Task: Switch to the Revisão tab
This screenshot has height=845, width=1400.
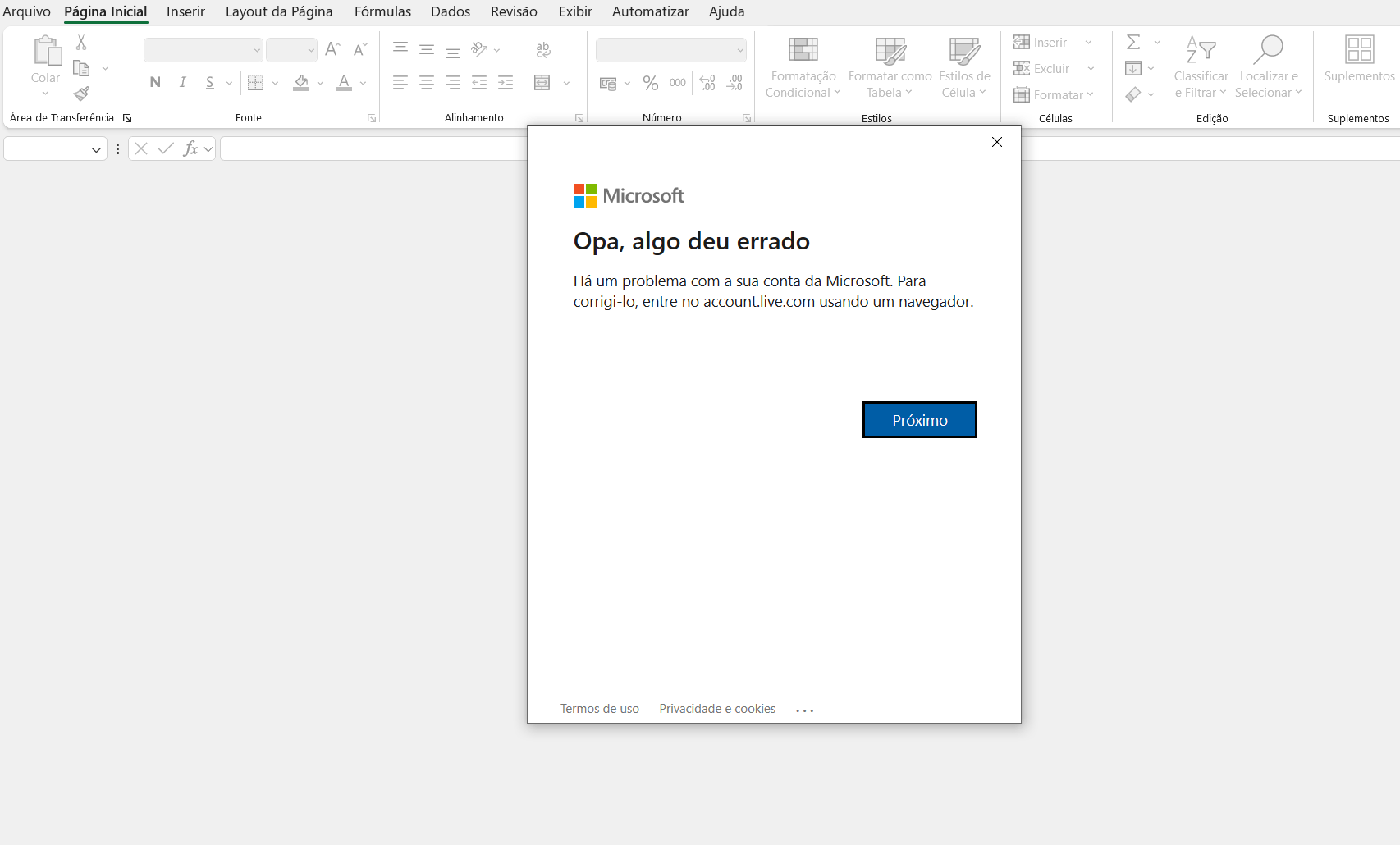Action: (514, 11)
